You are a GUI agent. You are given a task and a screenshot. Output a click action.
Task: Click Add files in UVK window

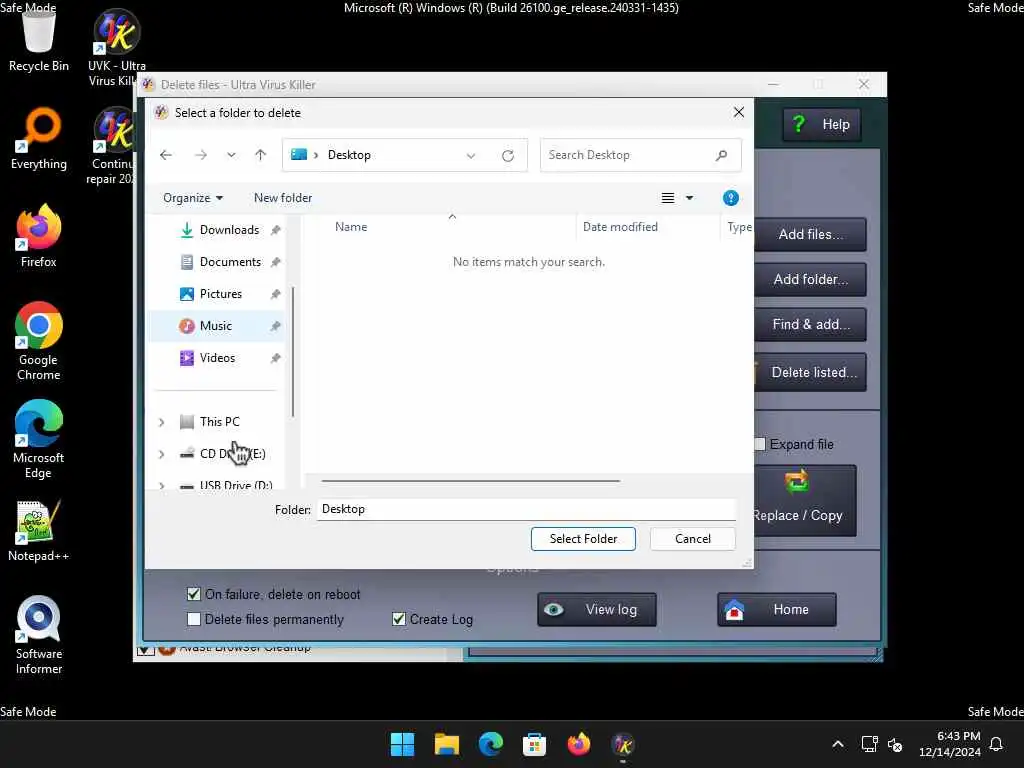tap(810, 234)
